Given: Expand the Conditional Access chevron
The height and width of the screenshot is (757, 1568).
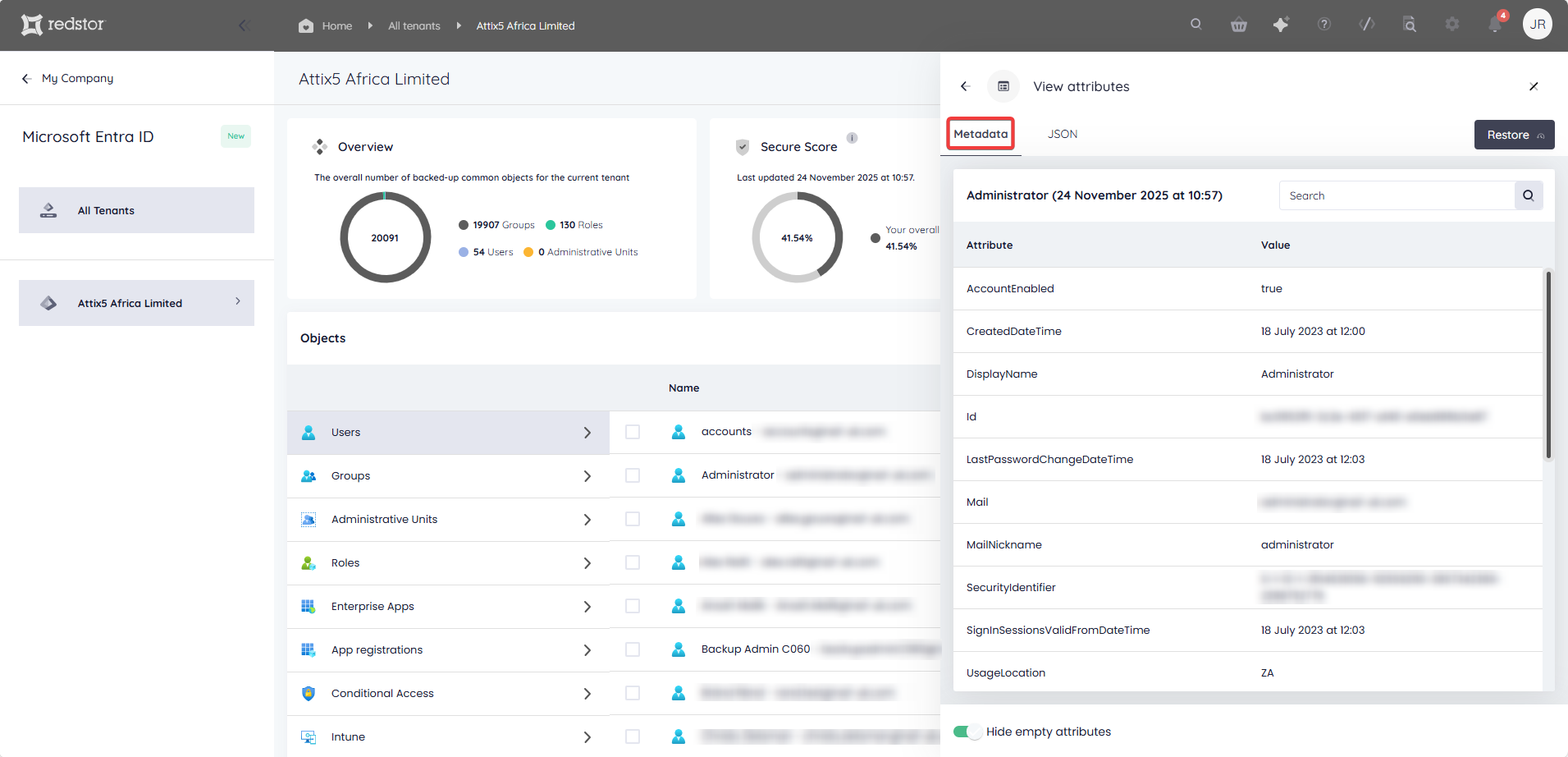Looking at the screenshot, I should [x=587, y=694].
